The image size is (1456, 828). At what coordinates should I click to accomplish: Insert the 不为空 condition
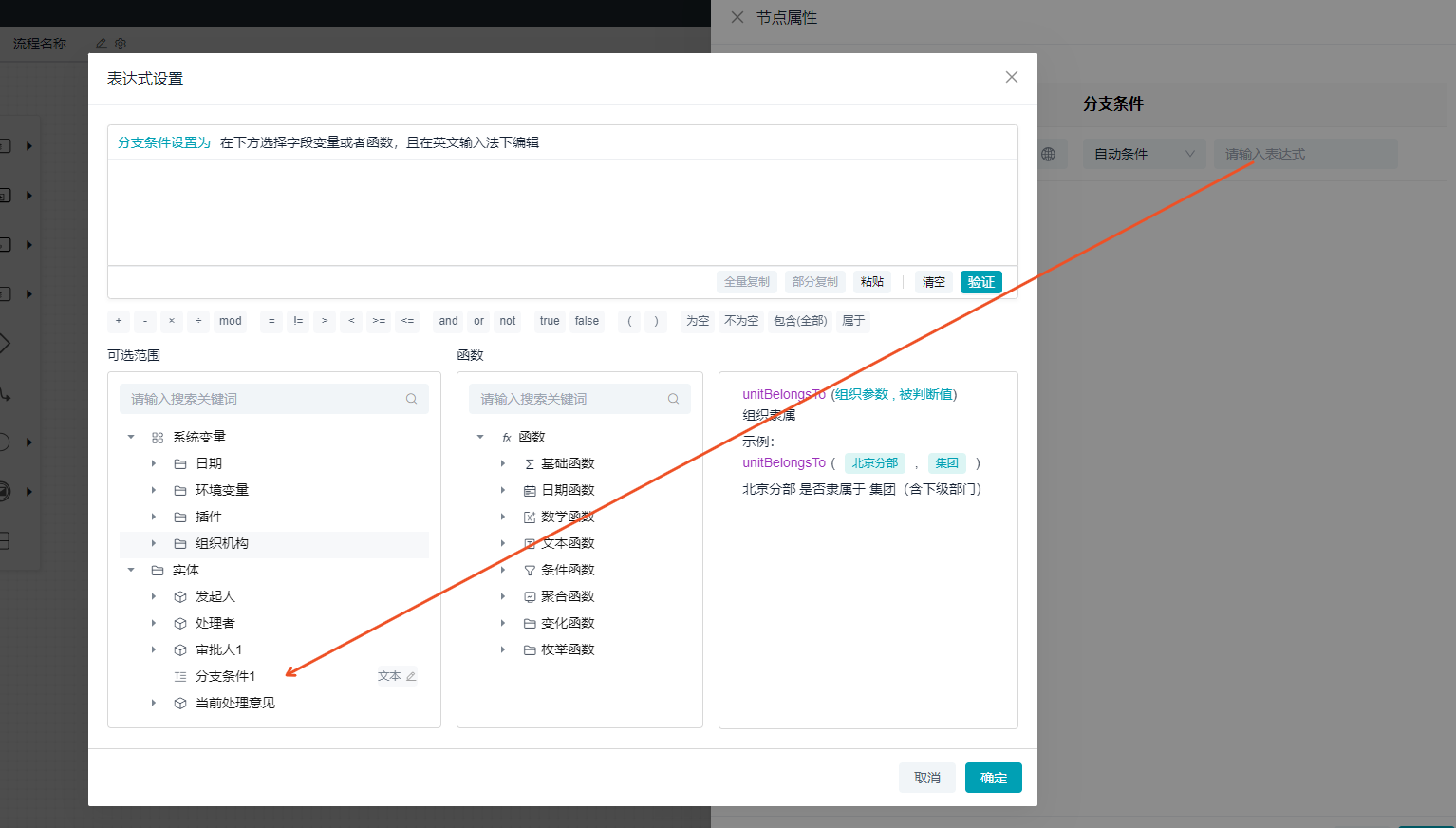point(741,321)
